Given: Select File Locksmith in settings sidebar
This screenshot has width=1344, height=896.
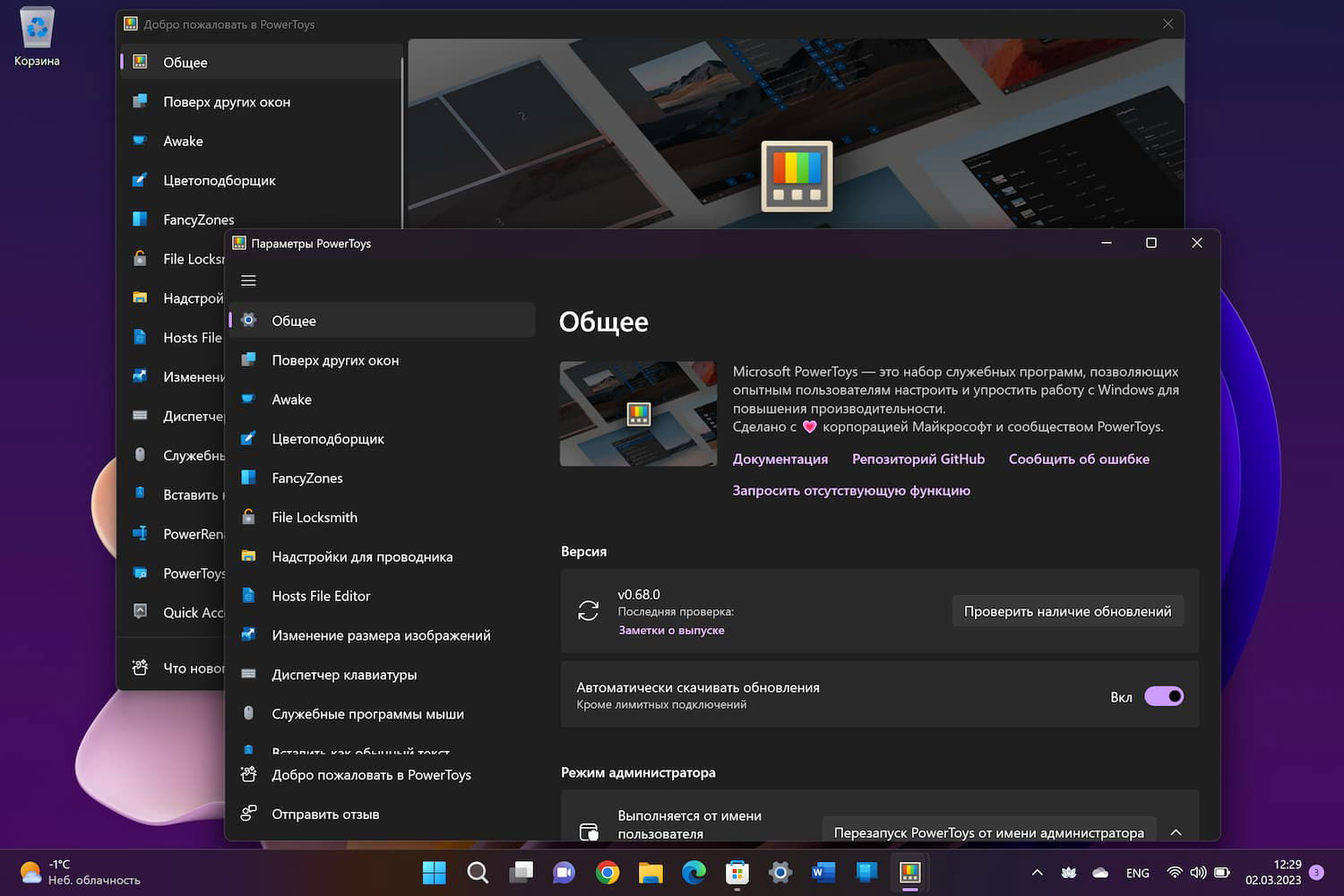Looking at the screenshot, I should [x=383, y=517].
